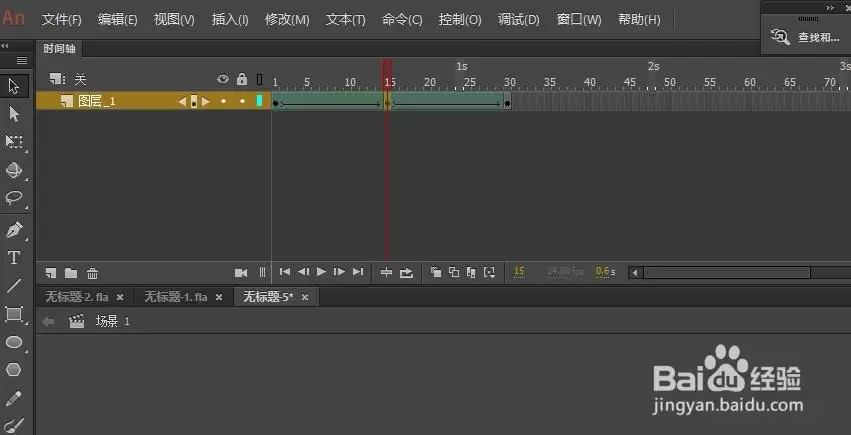Select the Line tool
Image resolution: width=851 pixels, height=435 pixels.
(x=14, y=286)
